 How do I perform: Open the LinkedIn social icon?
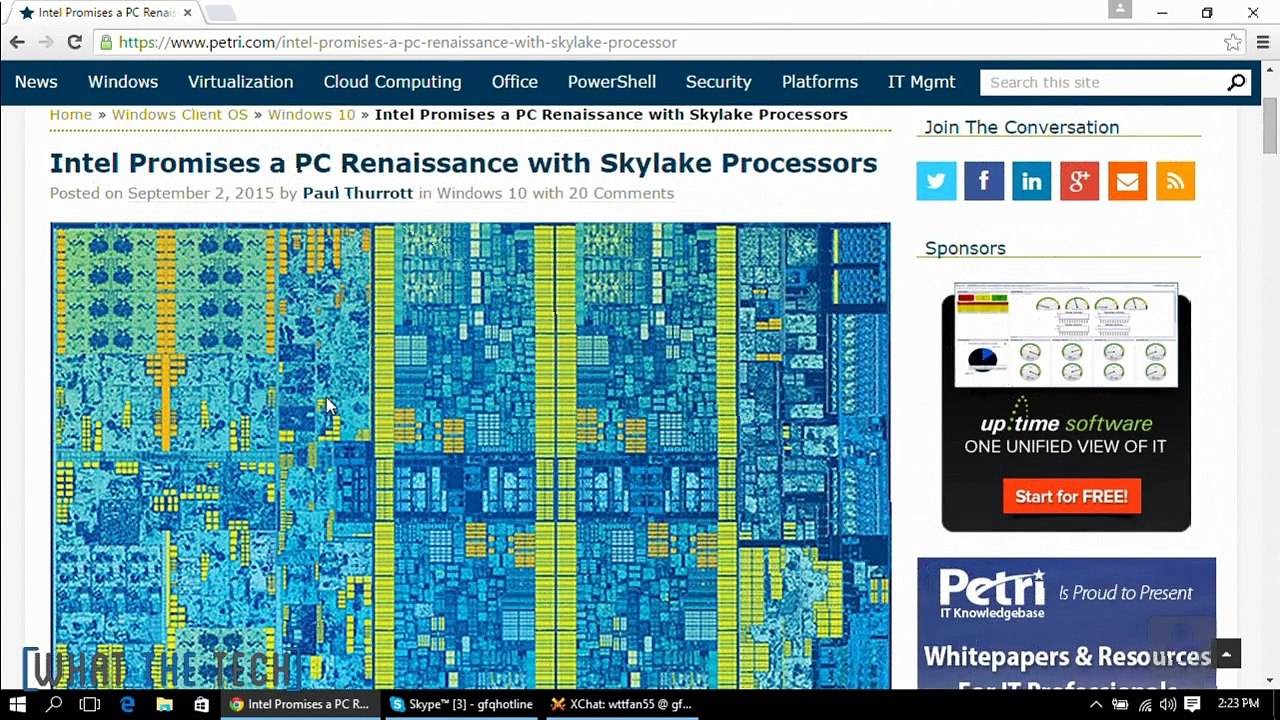pos(1032,181)
